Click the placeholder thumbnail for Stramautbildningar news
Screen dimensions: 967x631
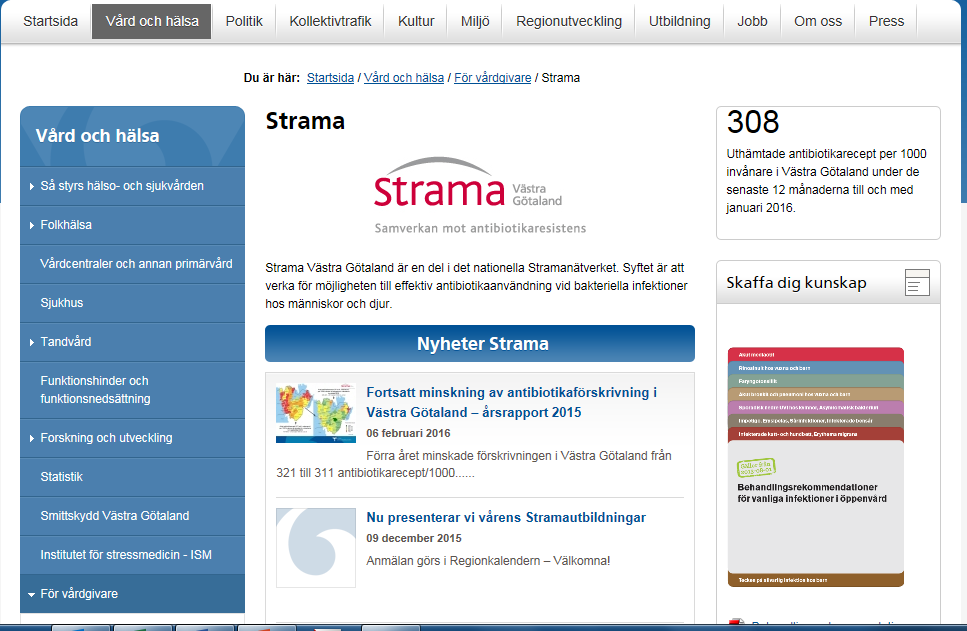(316, 548)
